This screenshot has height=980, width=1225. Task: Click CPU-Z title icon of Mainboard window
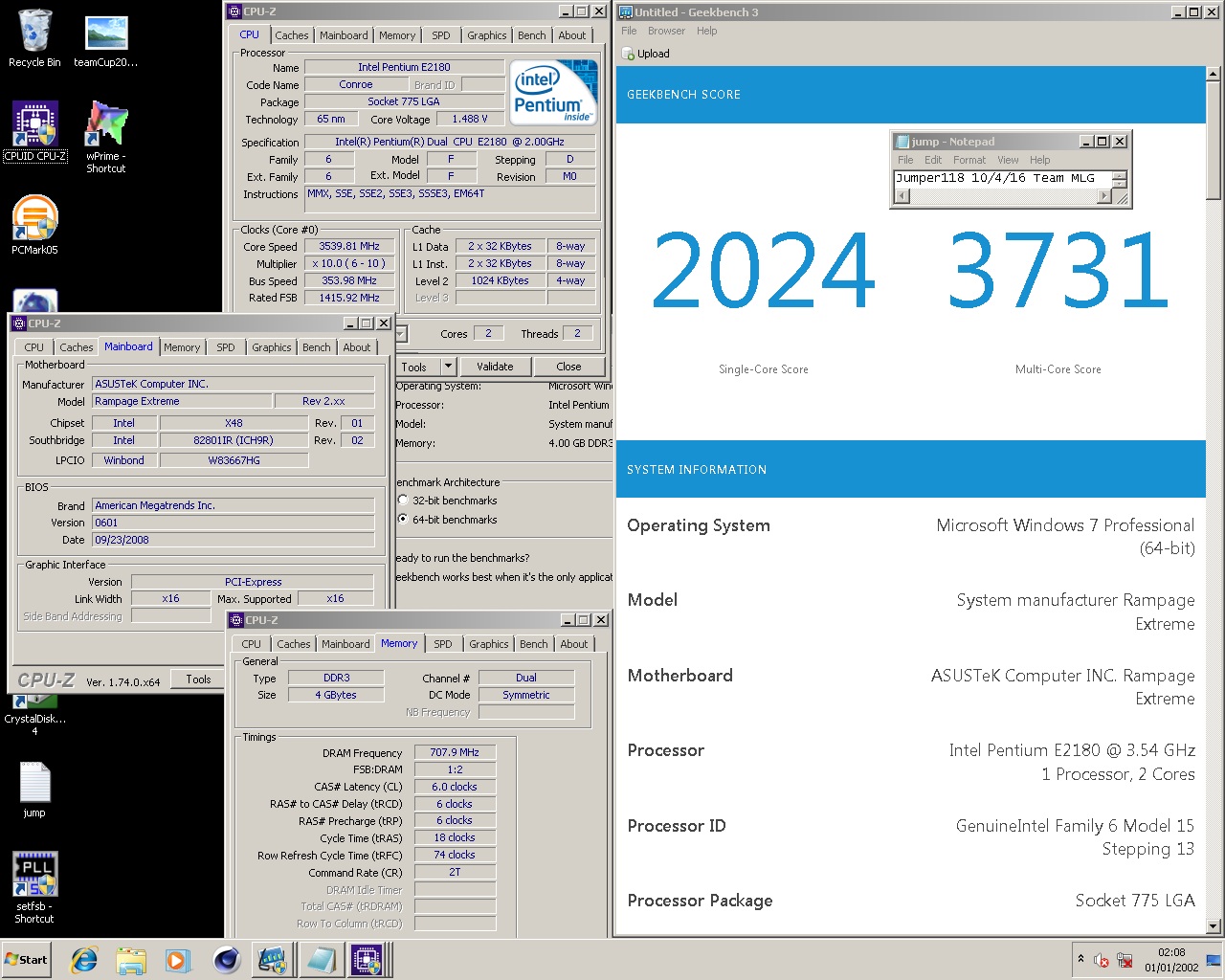tap(19, 323)
